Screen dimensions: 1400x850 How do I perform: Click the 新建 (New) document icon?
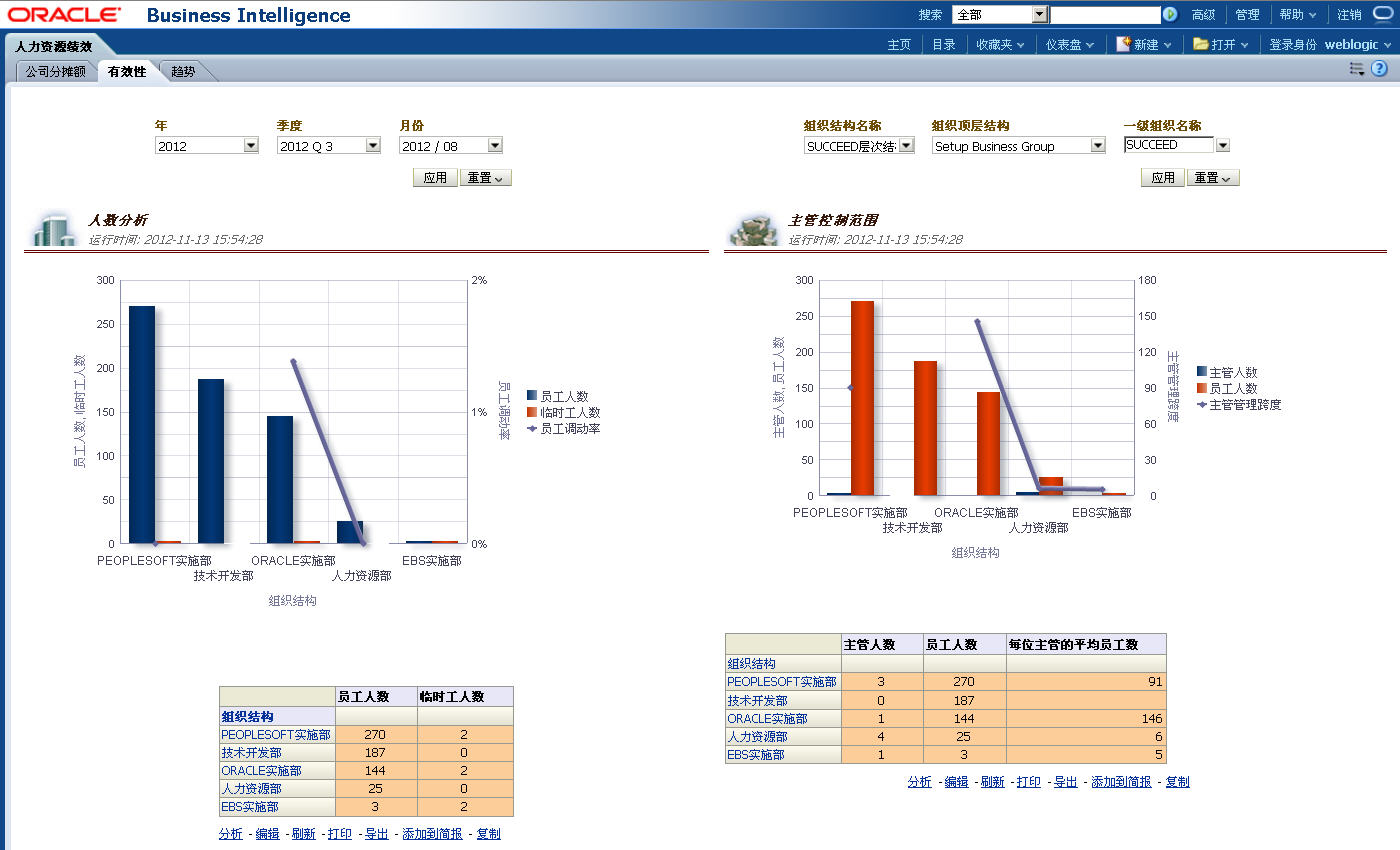(1123, 44)
